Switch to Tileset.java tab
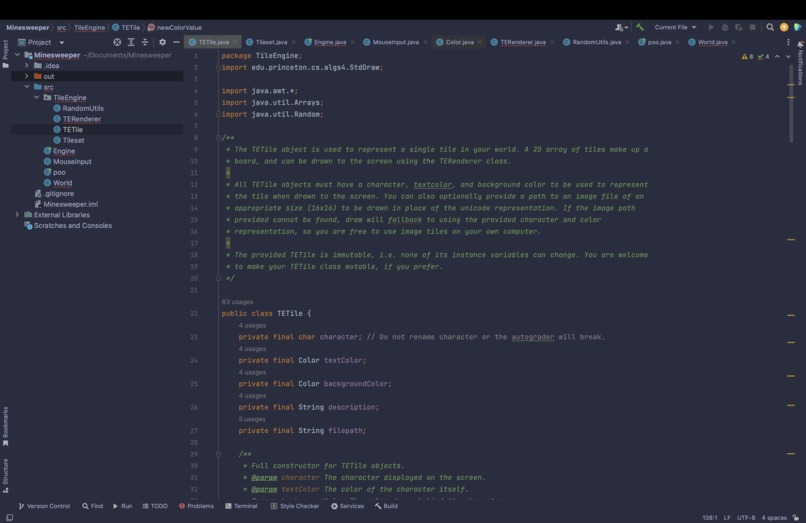 click(271, 42)
